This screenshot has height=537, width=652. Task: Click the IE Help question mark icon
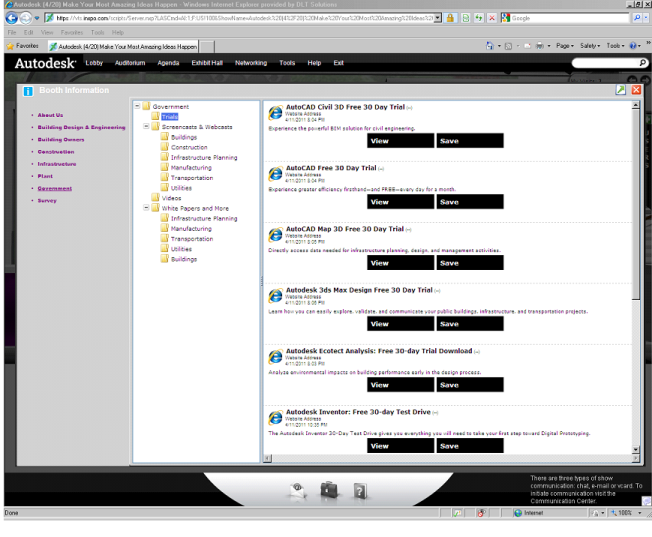point(632,46)
